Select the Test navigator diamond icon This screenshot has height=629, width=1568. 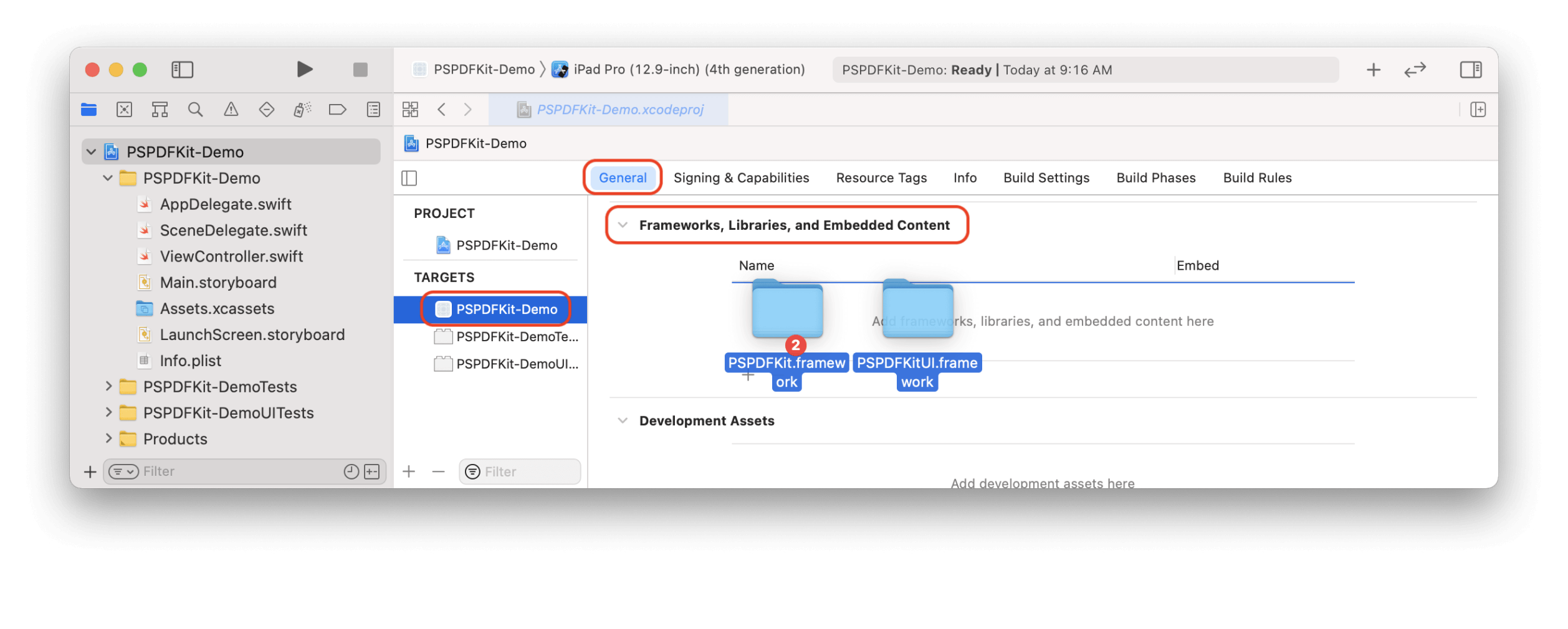coord(267,109)
